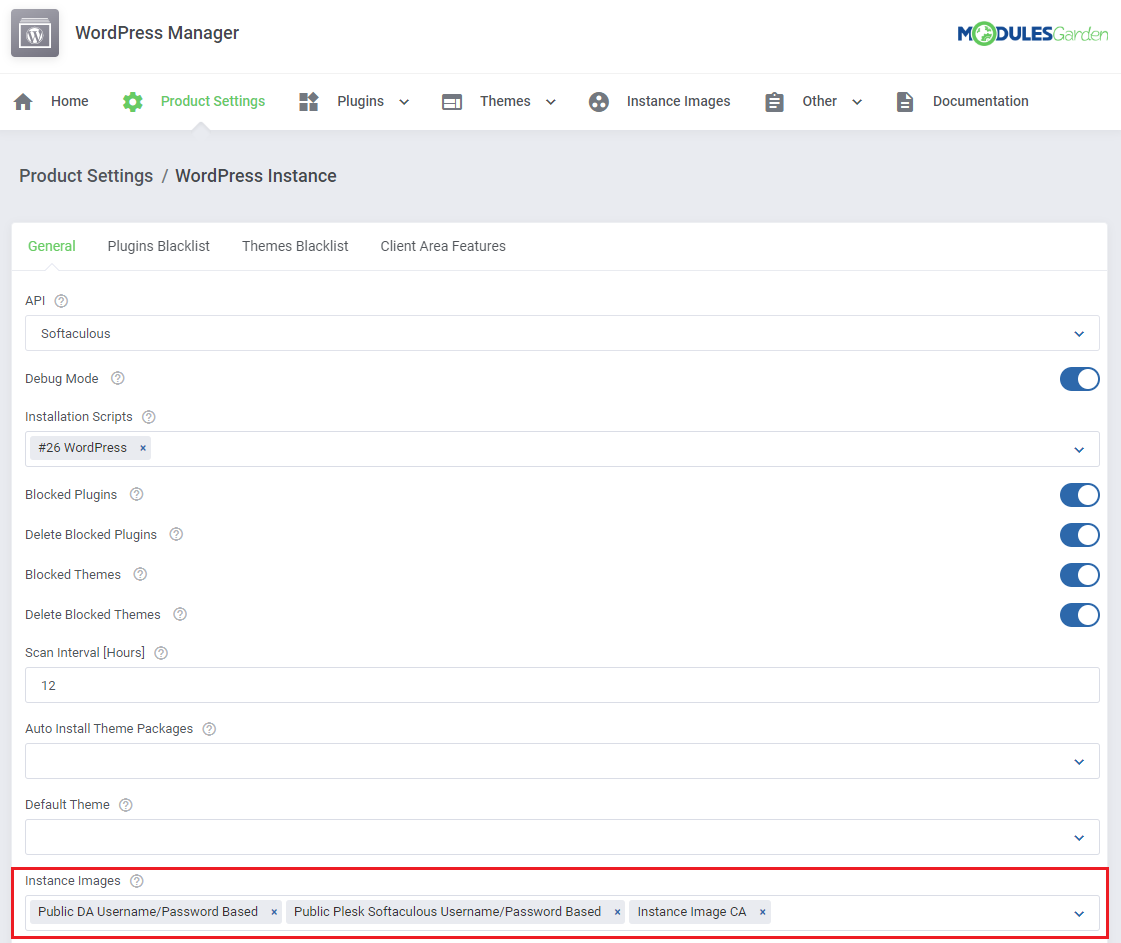Viewport: 1121px width, 943px height.
Task: Click the Product Settings gear icon
Action: (132, 102)
